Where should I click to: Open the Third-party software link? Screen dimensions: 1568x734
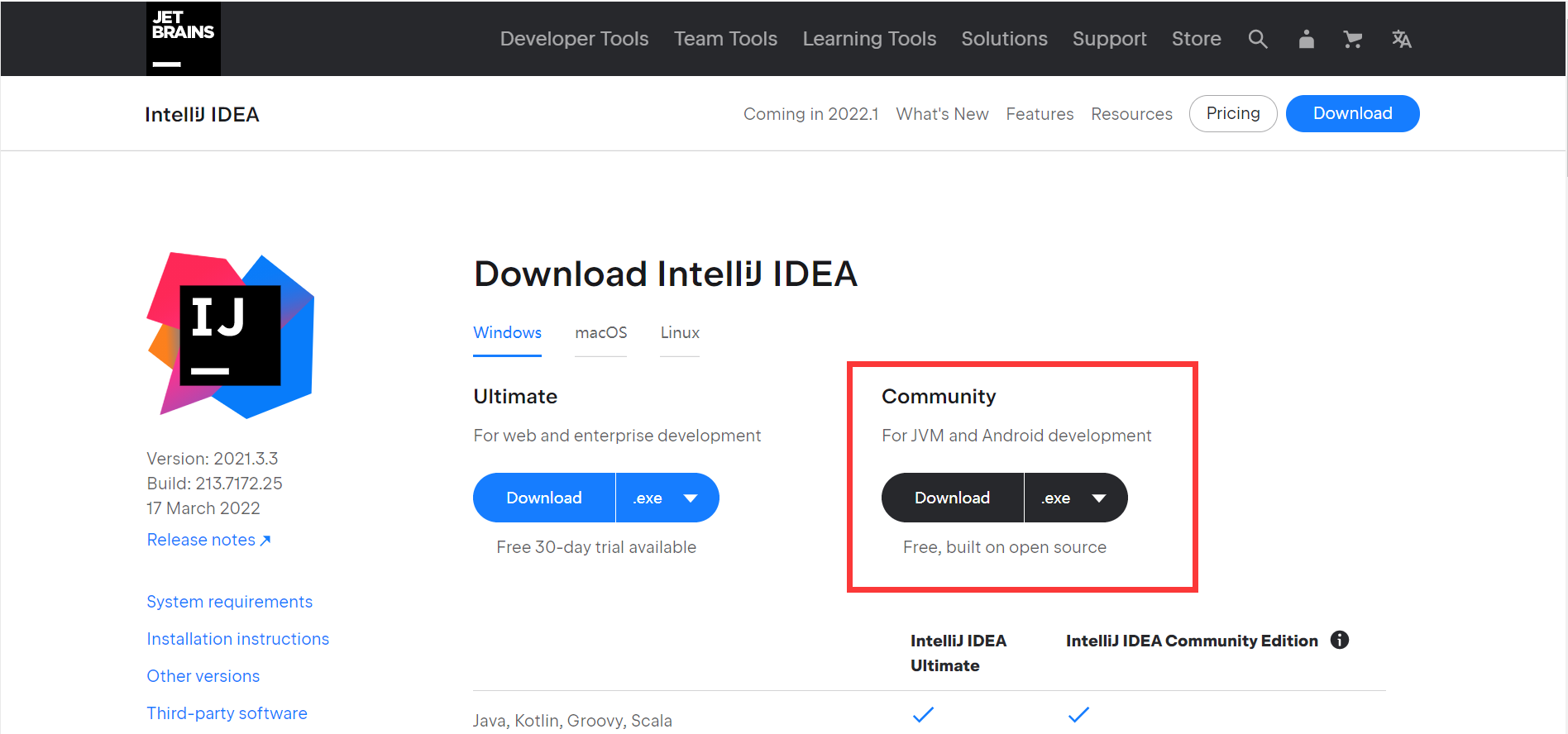coord(227,713)
